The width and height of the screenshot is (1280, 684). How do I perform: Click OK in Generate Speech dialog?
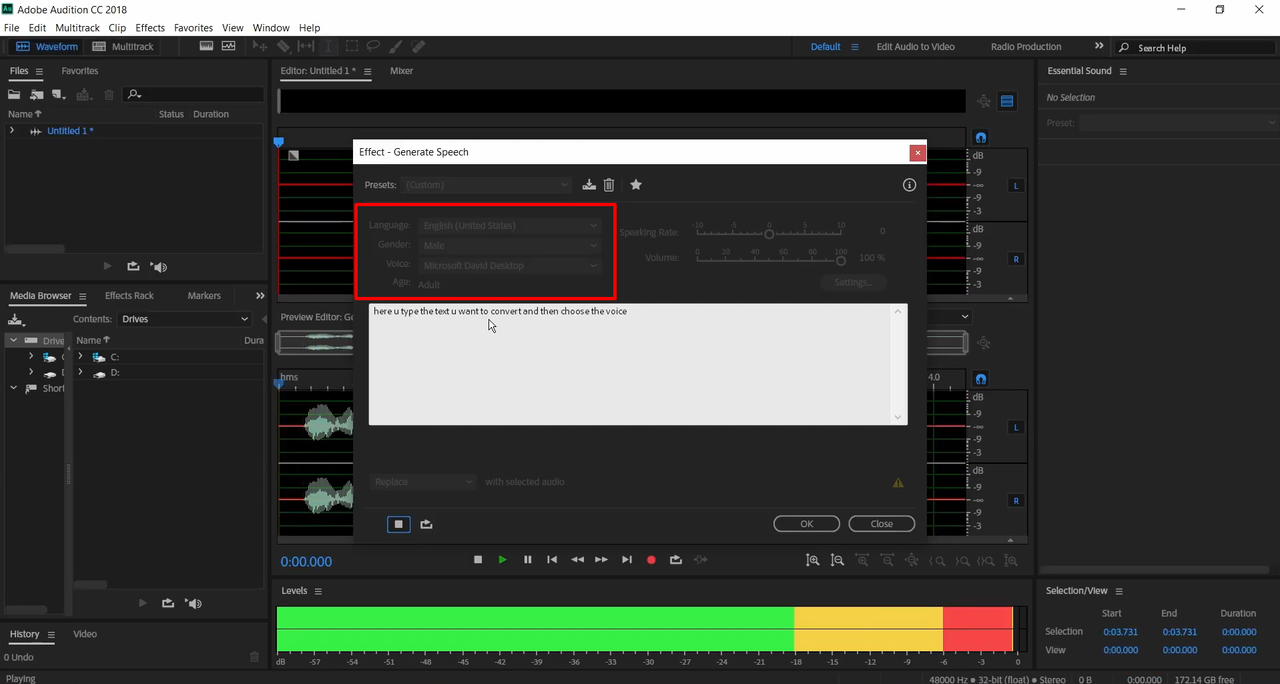click(807, 524)
